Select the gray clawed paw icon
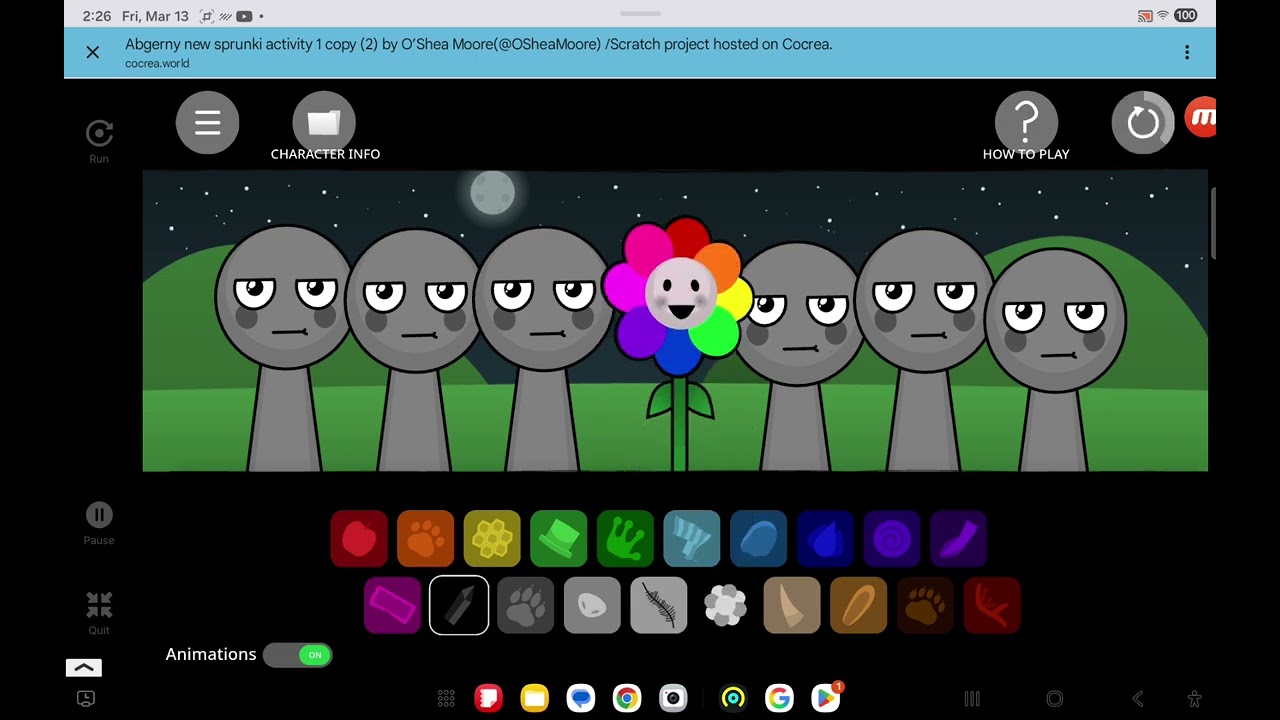 click(x=525, y=605)
